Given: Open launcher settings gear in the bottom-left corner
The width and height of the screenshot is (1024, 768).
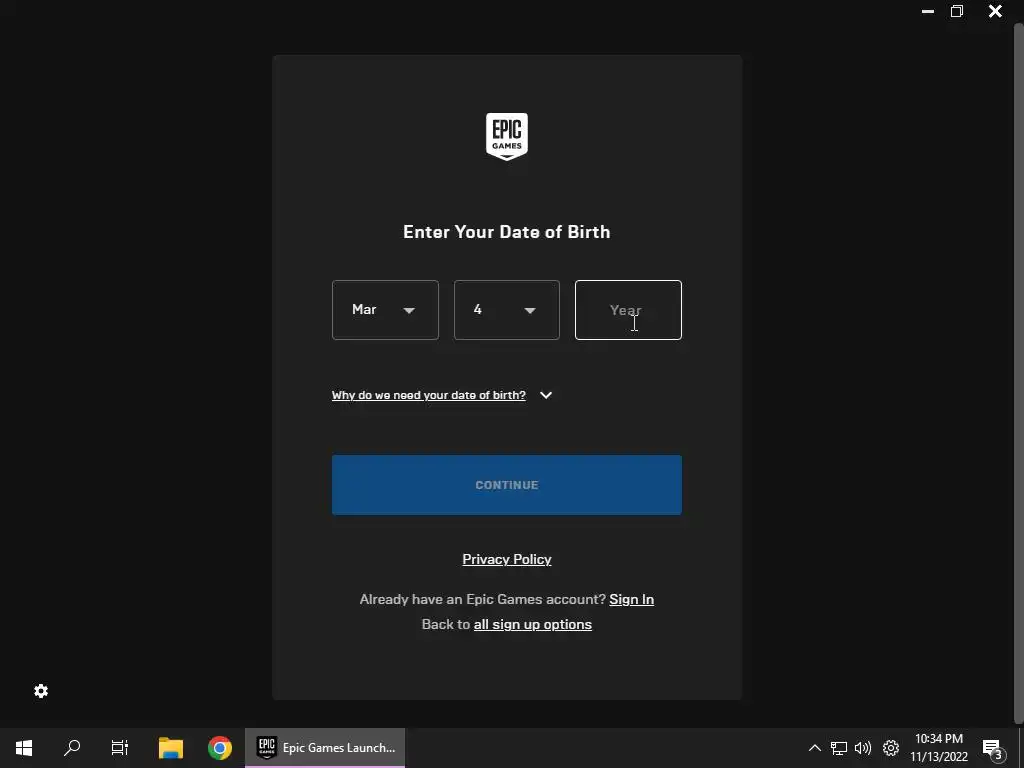Looking at the screenshot, I should (x=41, y=691).
